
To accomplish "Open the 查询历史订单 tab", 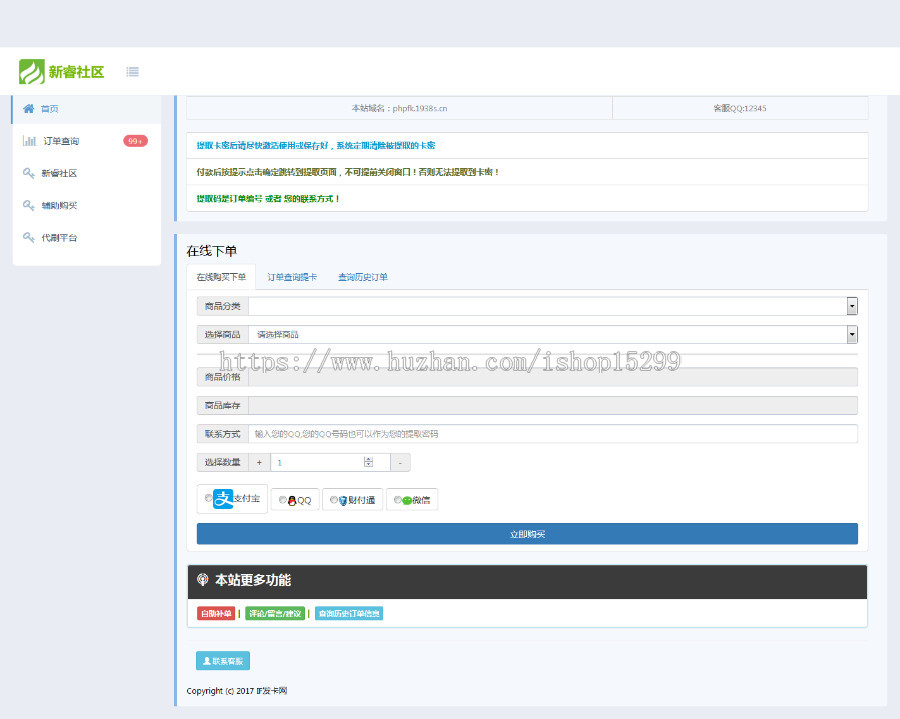I will (x=362, y=276).
